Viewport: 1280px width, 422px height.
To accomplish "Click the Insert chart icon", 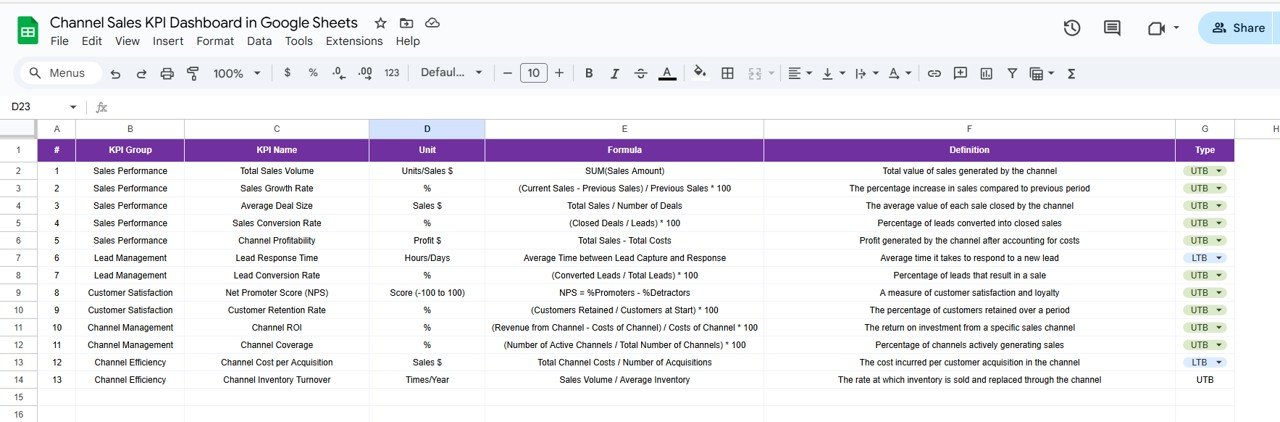I will pos(986,73).
